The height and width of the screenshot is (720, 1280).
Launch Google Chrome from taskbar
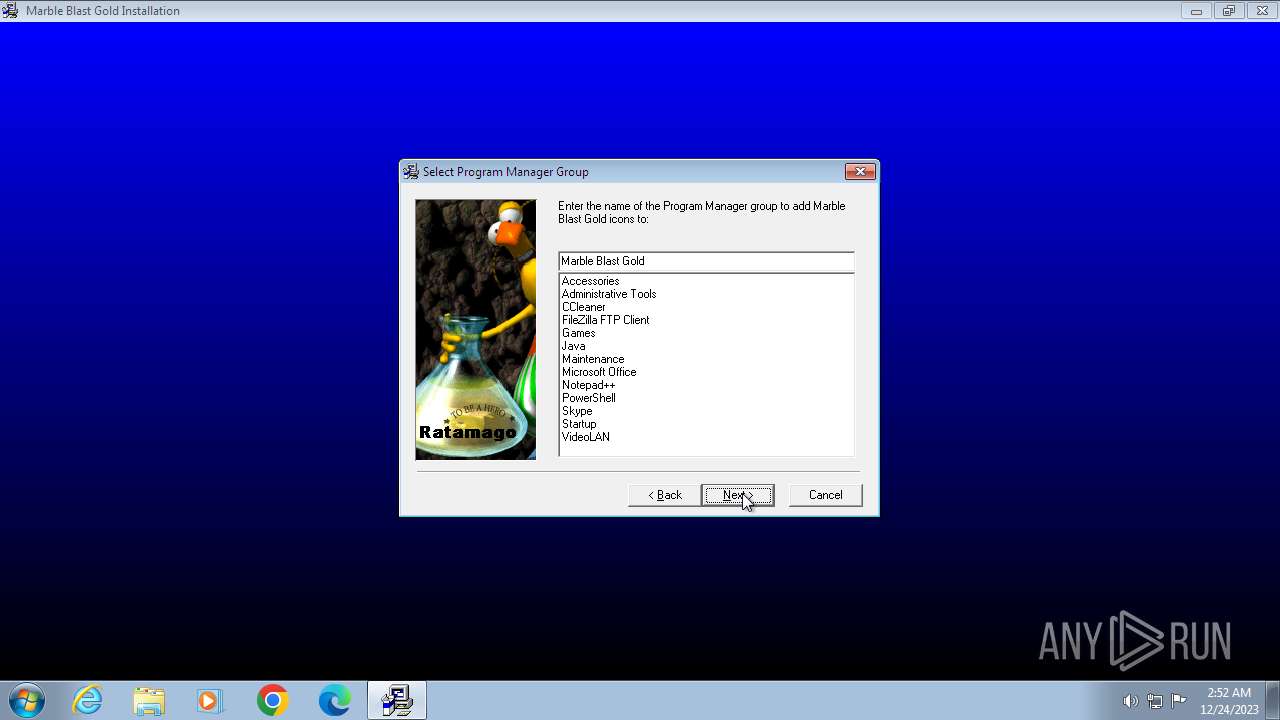(272, 701)
